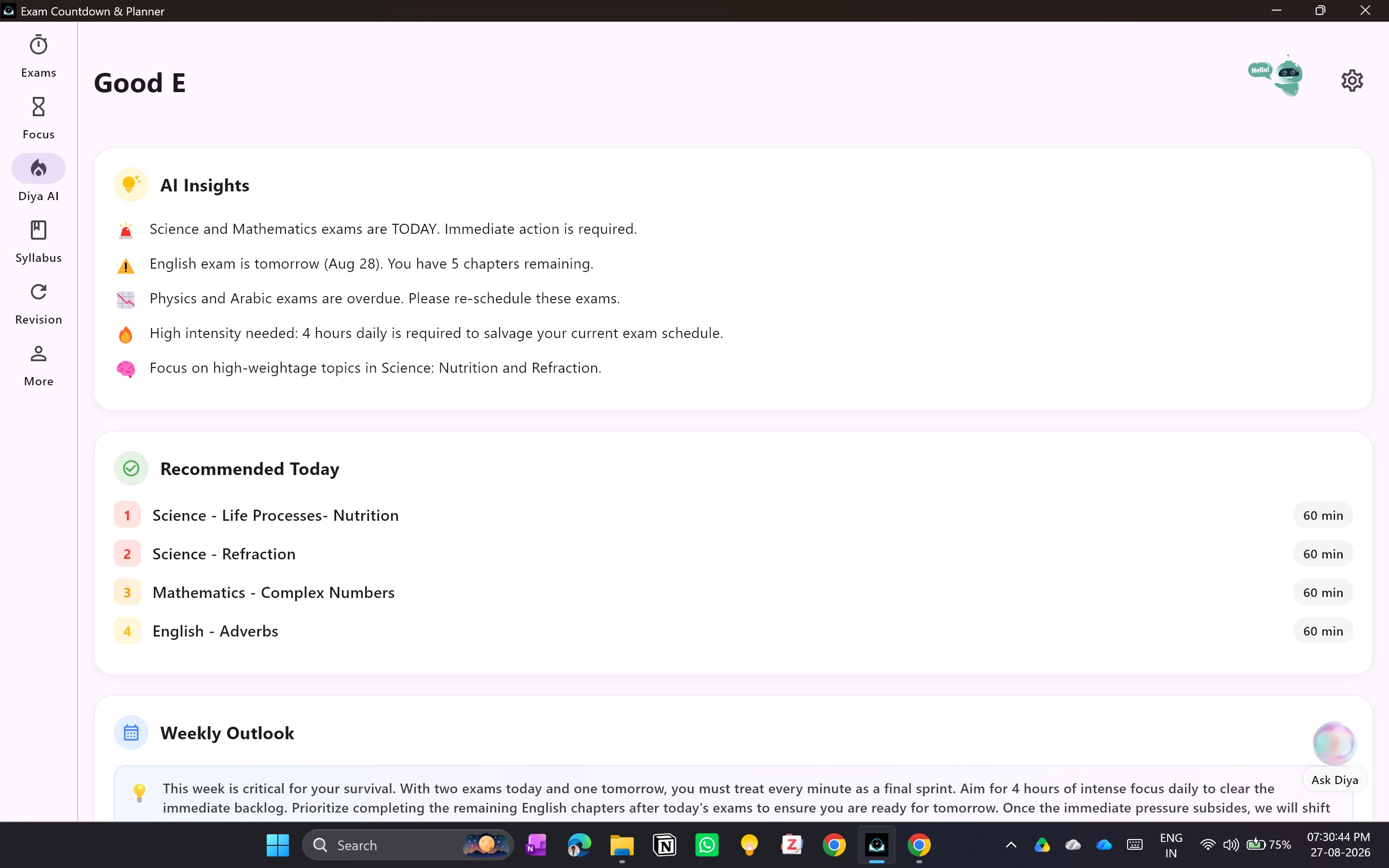Open Microsoft Edge from the taskbar
The height and width of the screenshot is (868, 1389).
(x=579, y=844)
